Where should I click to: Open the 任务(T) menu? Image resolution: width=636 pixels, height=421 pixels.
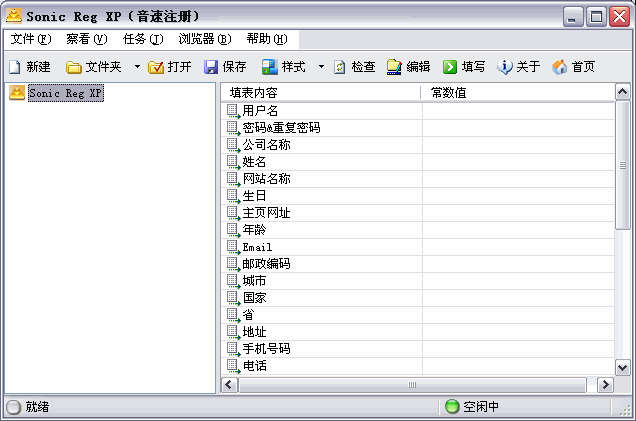(x=143, y=39)
